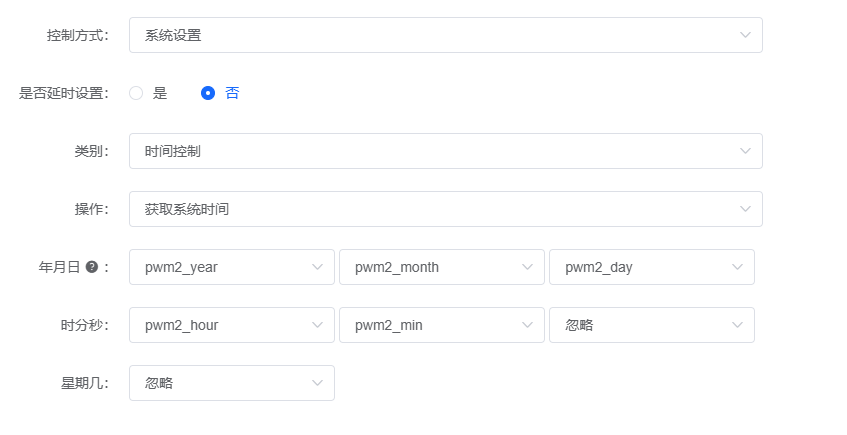The image size is (847, 435).
Task: Select the 是 radio button
Action: coord(137,93)
